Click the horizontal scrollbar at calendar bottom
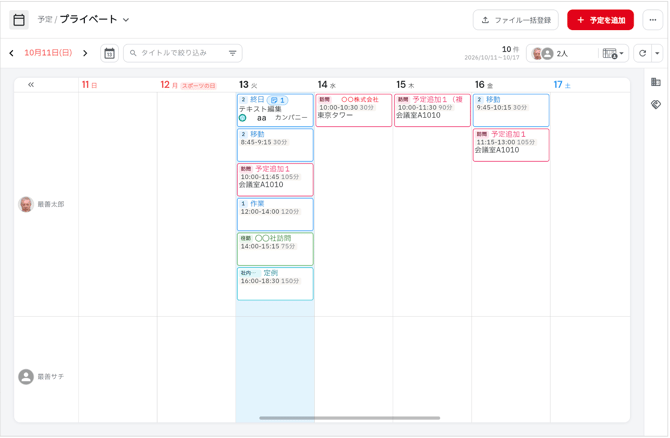 click(x=350, y=418)
